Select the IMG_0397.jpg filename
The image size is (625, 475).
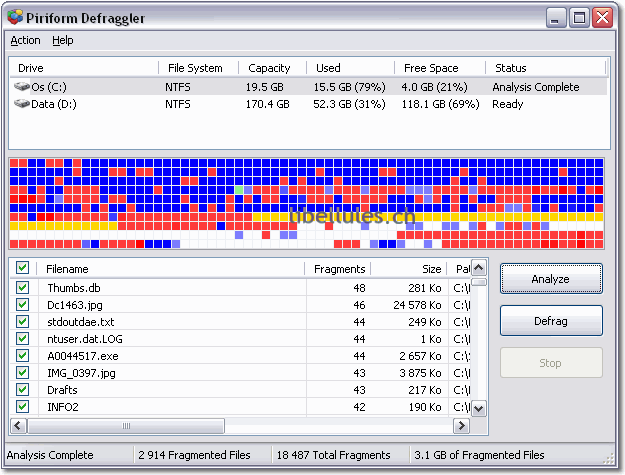81,373
